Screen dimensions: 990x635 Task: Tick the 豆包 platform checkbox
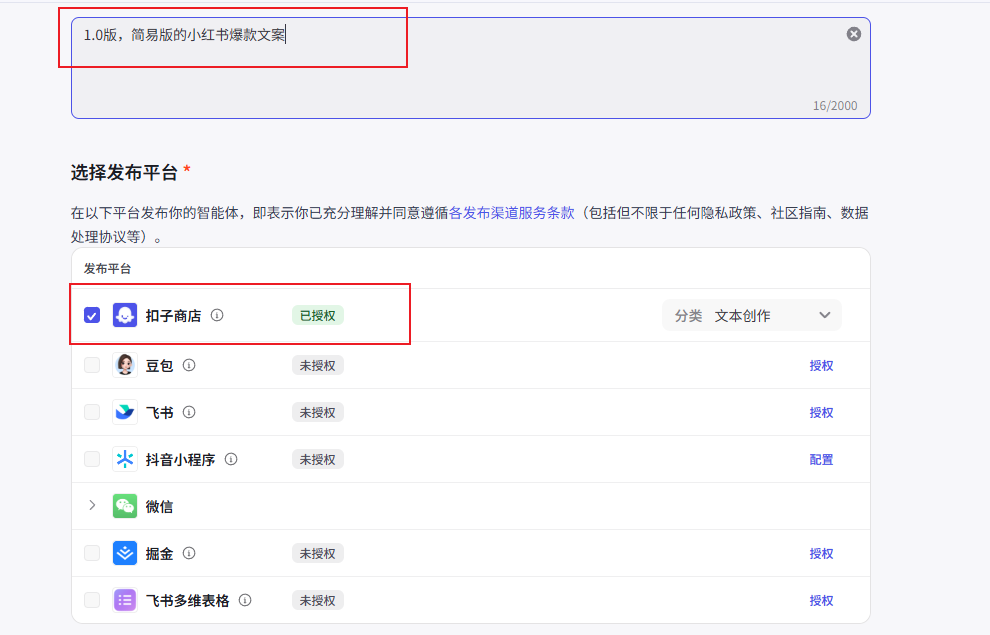point(92,365)
